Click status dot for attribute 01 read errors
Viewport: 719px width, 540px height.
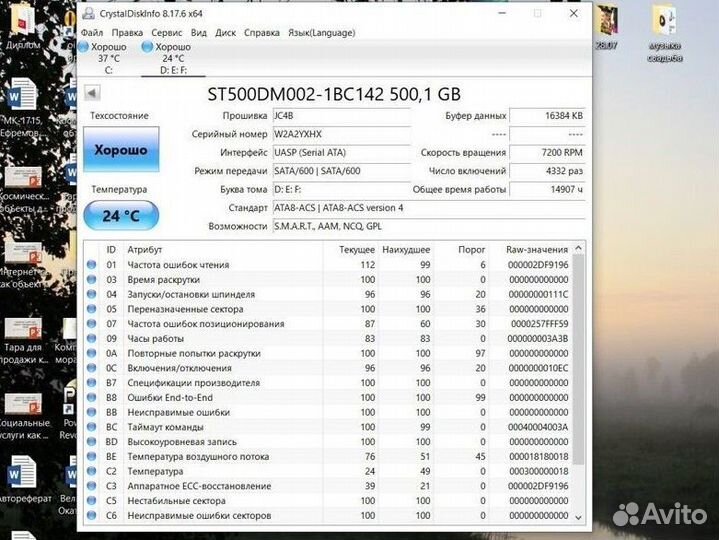click(92, 265)
